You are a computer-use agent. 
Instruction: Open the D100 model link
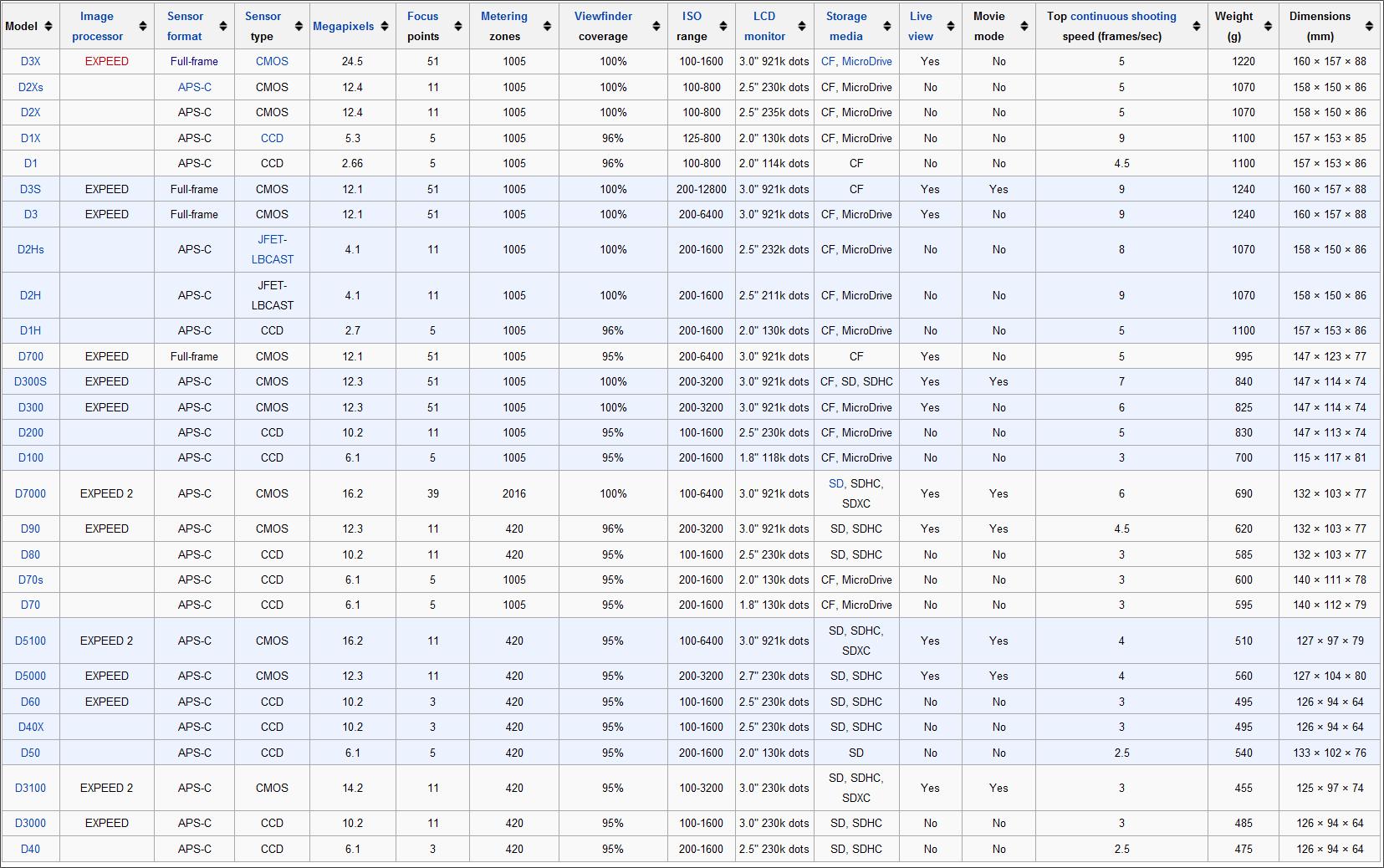30,457
